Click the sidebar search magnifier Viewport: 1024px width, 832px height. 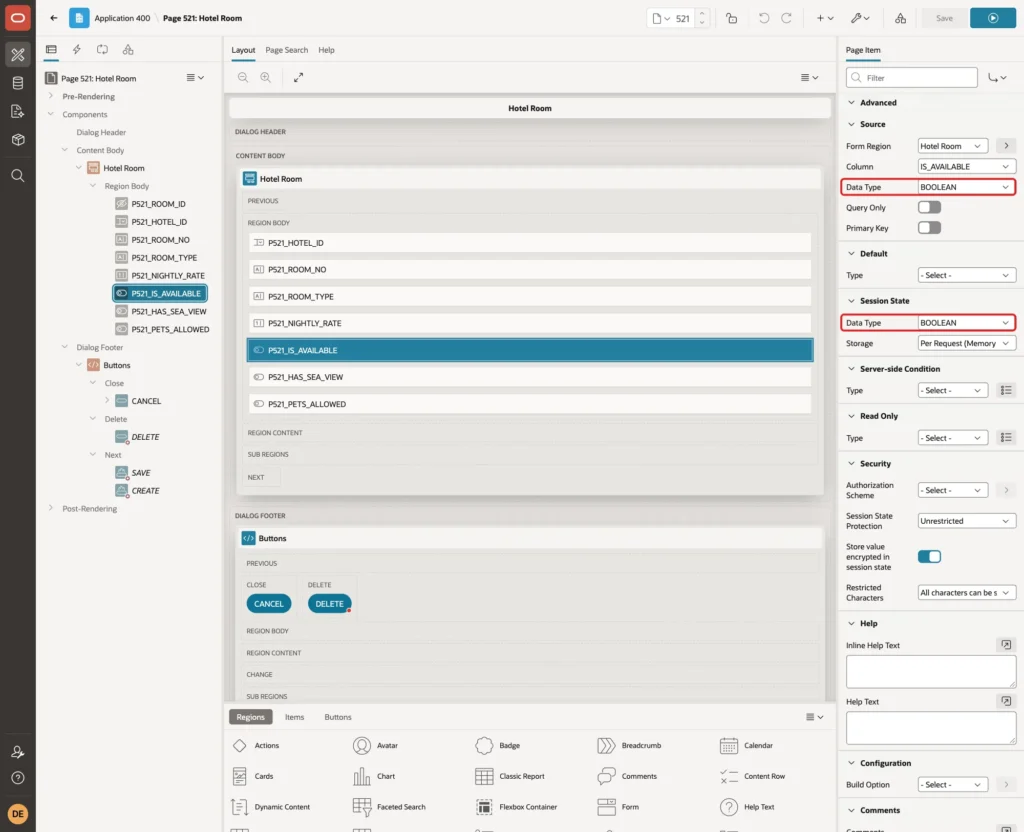click(18, 176)
